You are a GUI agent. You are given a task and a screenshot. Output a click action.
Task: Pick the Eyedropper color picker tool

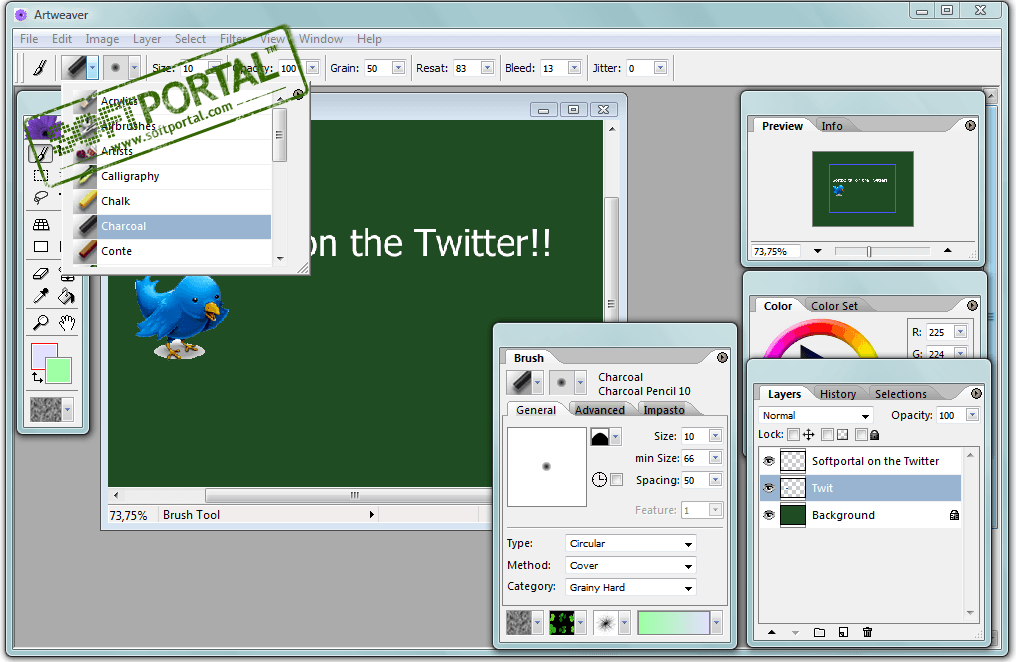[x=41, y=297]
